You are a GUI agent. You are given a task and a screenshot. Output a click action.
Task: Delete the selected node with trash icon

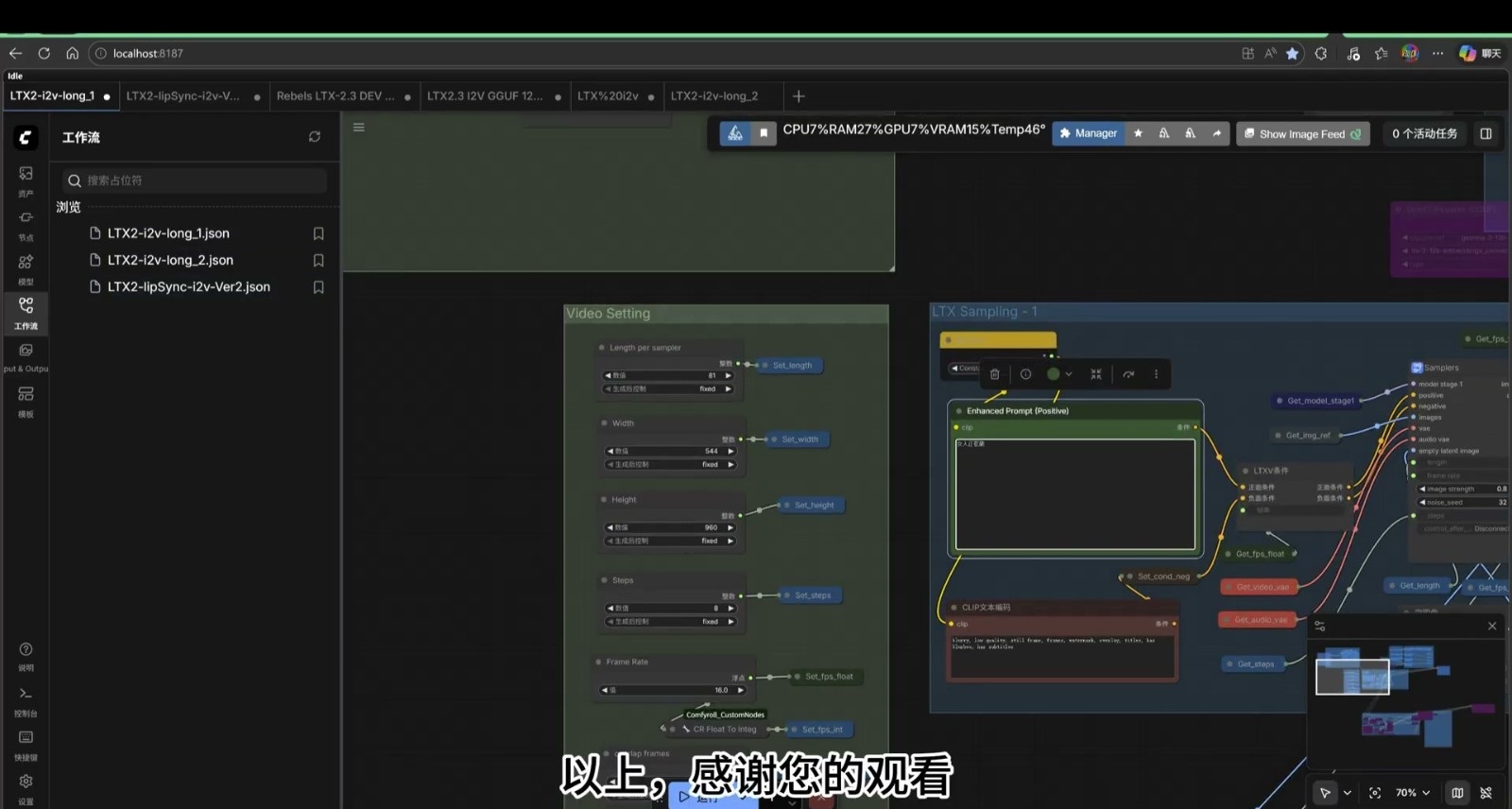[994, 374]
